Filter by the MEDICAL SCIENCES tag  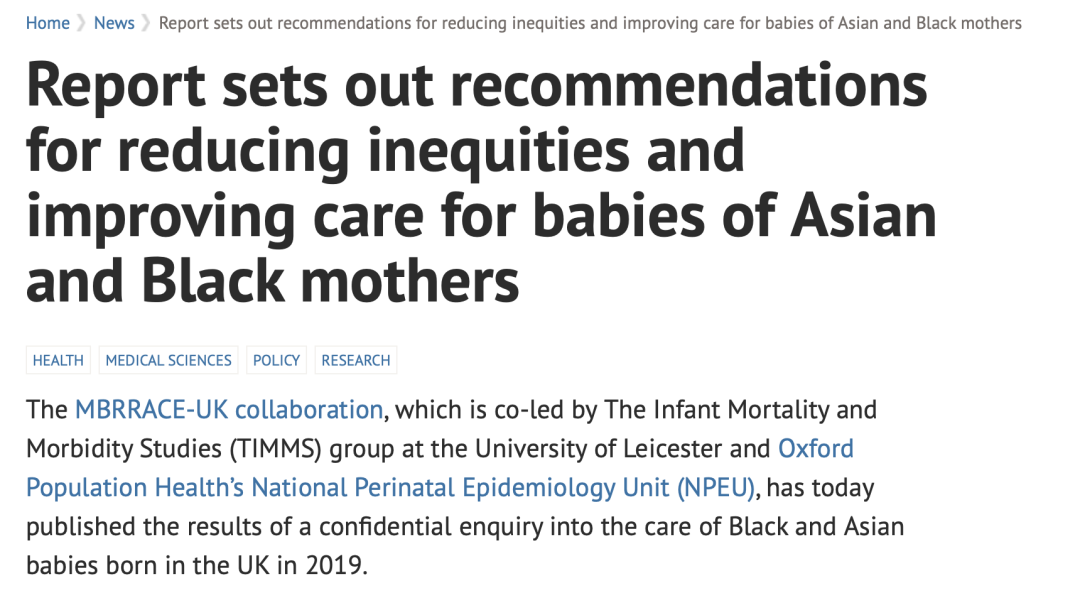point(168,360)
